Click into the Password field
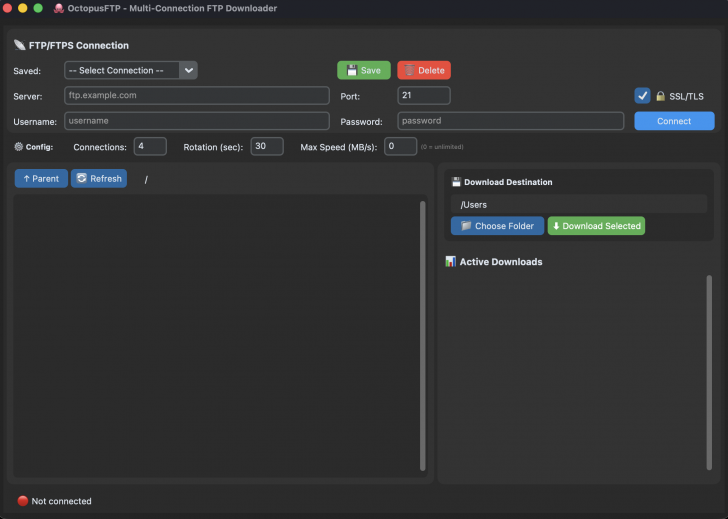The width and height of the screenshot is (728, 519). [x=511, y=121]
